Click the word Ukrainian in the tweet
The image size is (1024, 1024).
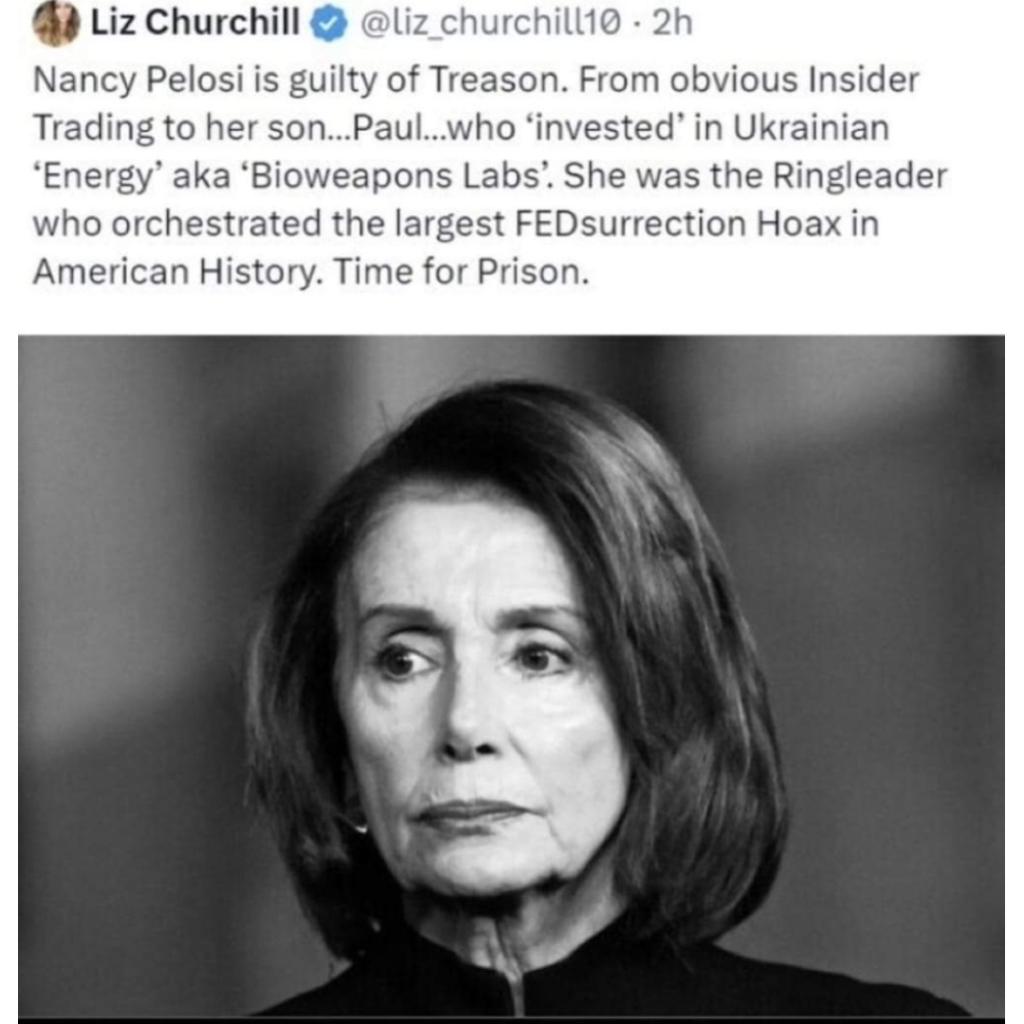click(x=810, y=128)
